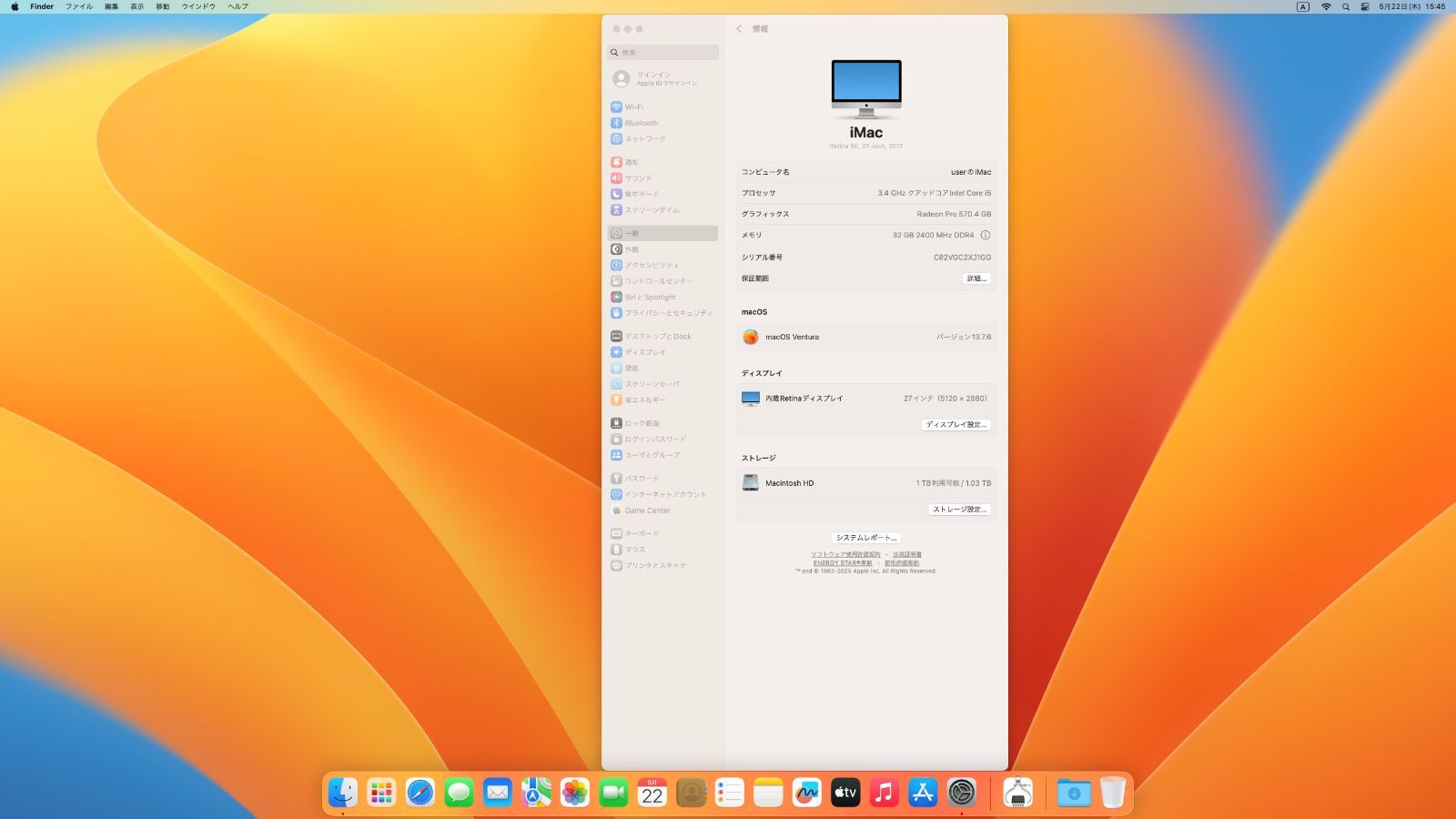Image resolution: width=1456 pixels, height=819 pixels.
Task: Click the memory info (i) icon
Action: click(x=986, y=235)
